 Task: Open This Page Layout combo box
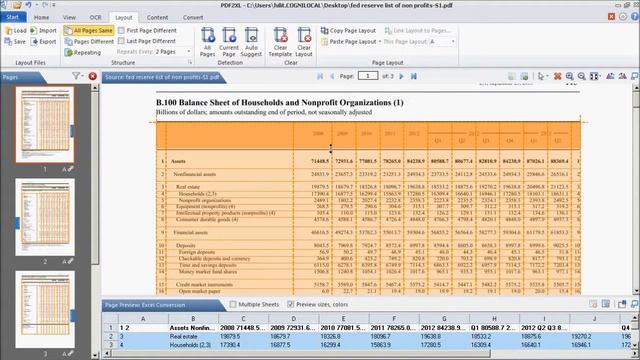coord(442,42)
